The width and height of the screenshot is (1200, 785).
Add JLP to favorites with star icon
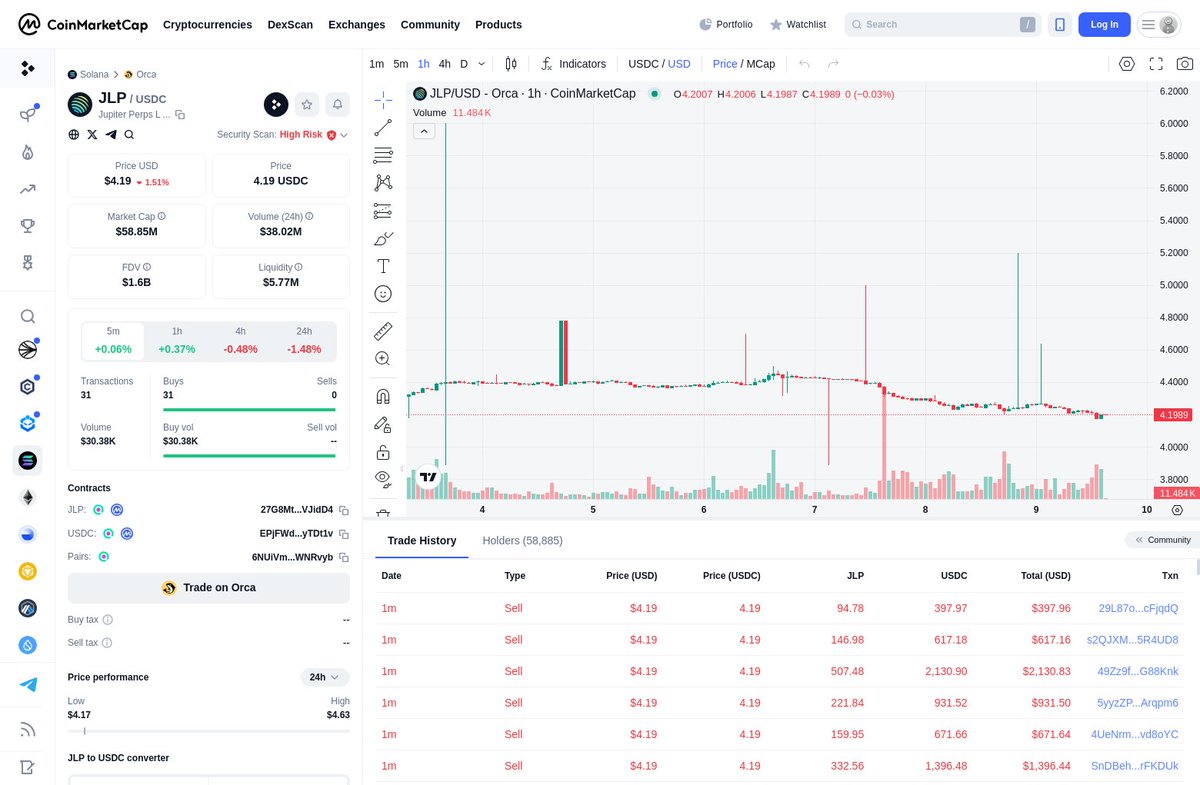307,104
